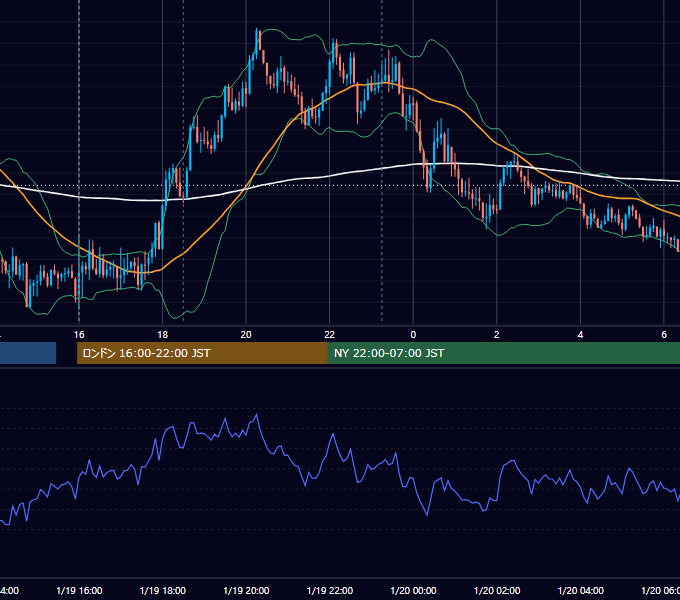Click the '1/20 00:00' label on lower axis
Screen dimensions: 680x600
click(414, 591)
